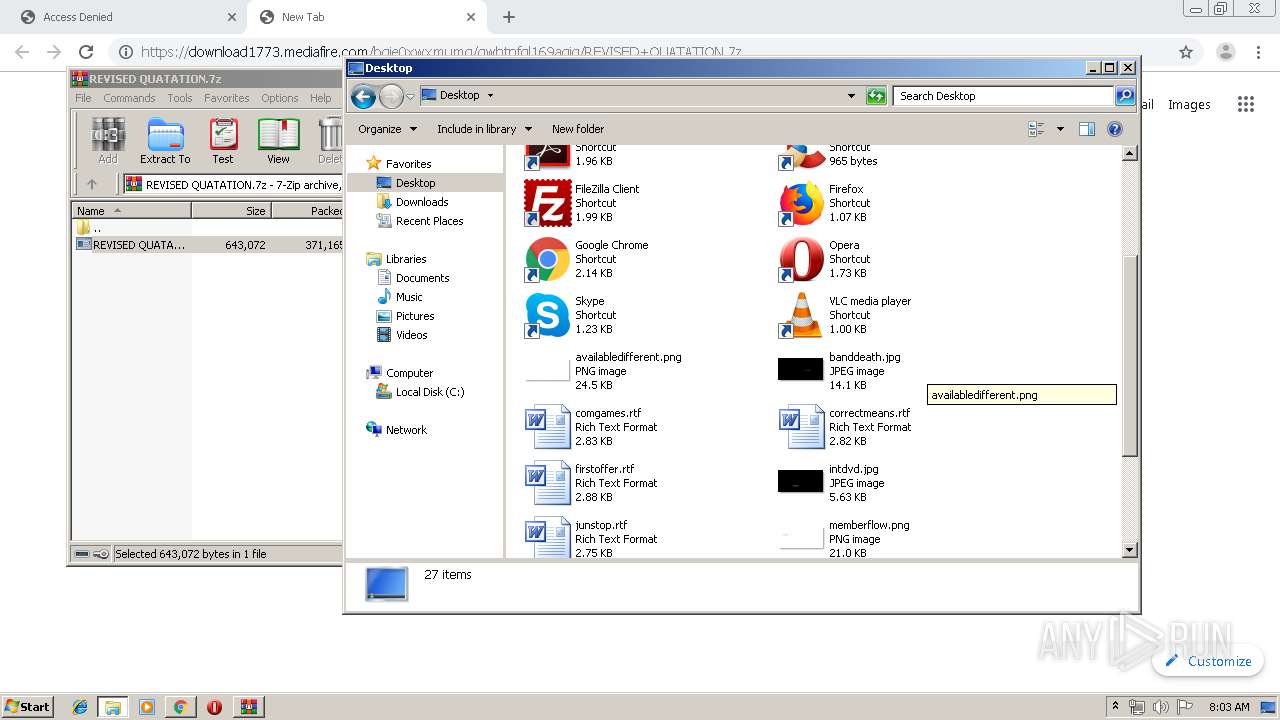The width and height of the screenshot is (1280, 720).
Task: Select Downloads in Favorites
Action: [421, 202]
